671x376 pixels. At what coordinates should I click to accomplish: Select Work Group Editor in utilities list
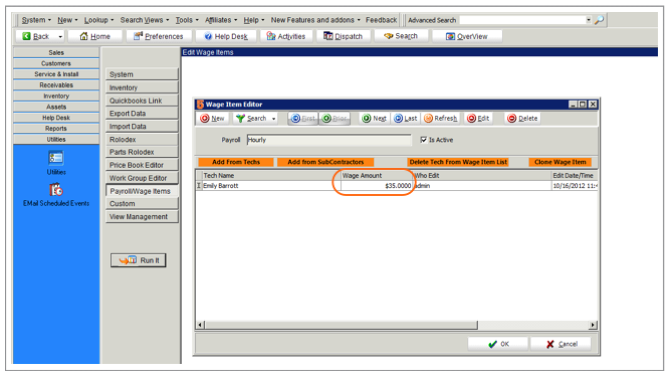click(x=142, y=178)
